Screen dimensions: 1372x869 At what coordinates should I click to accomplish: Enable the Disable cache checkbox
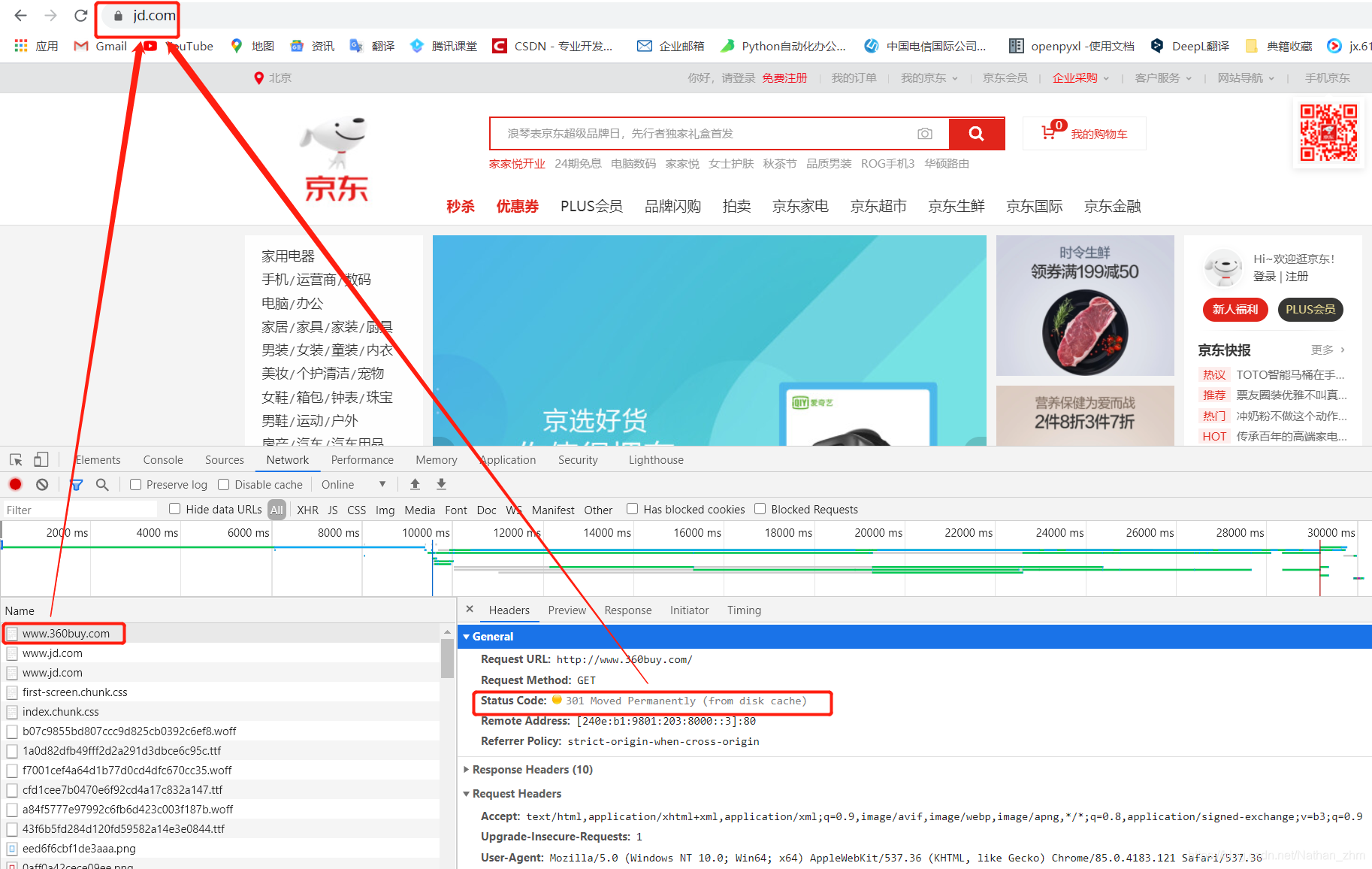coord(224,485)
